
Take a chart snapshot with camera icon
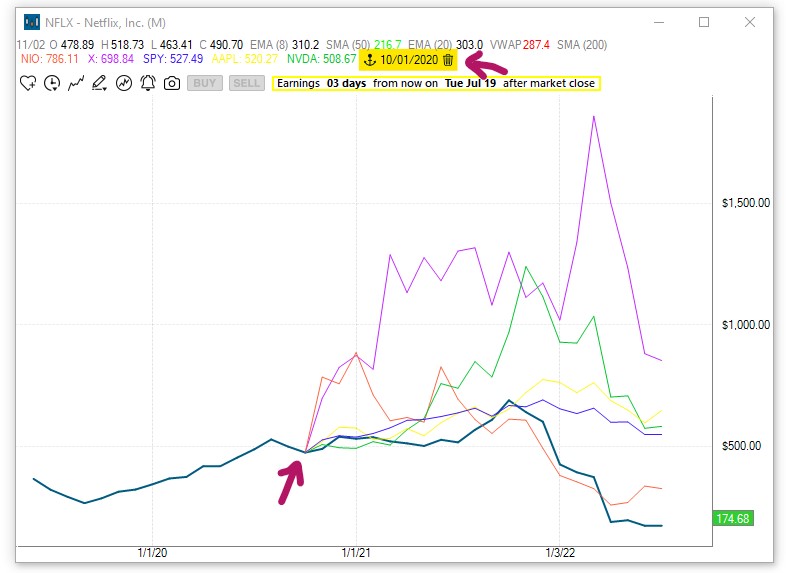pos(172,84)
